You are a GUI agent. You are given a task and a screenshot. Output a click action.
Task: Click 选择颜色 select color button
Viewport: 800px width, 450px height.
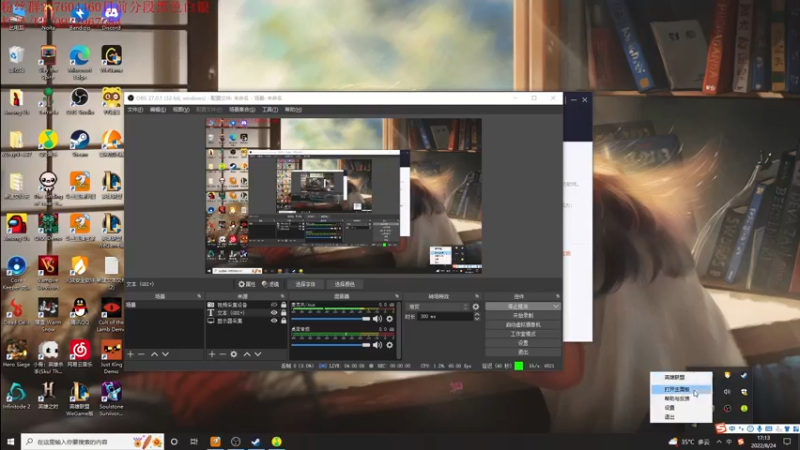tap(344, 284)
